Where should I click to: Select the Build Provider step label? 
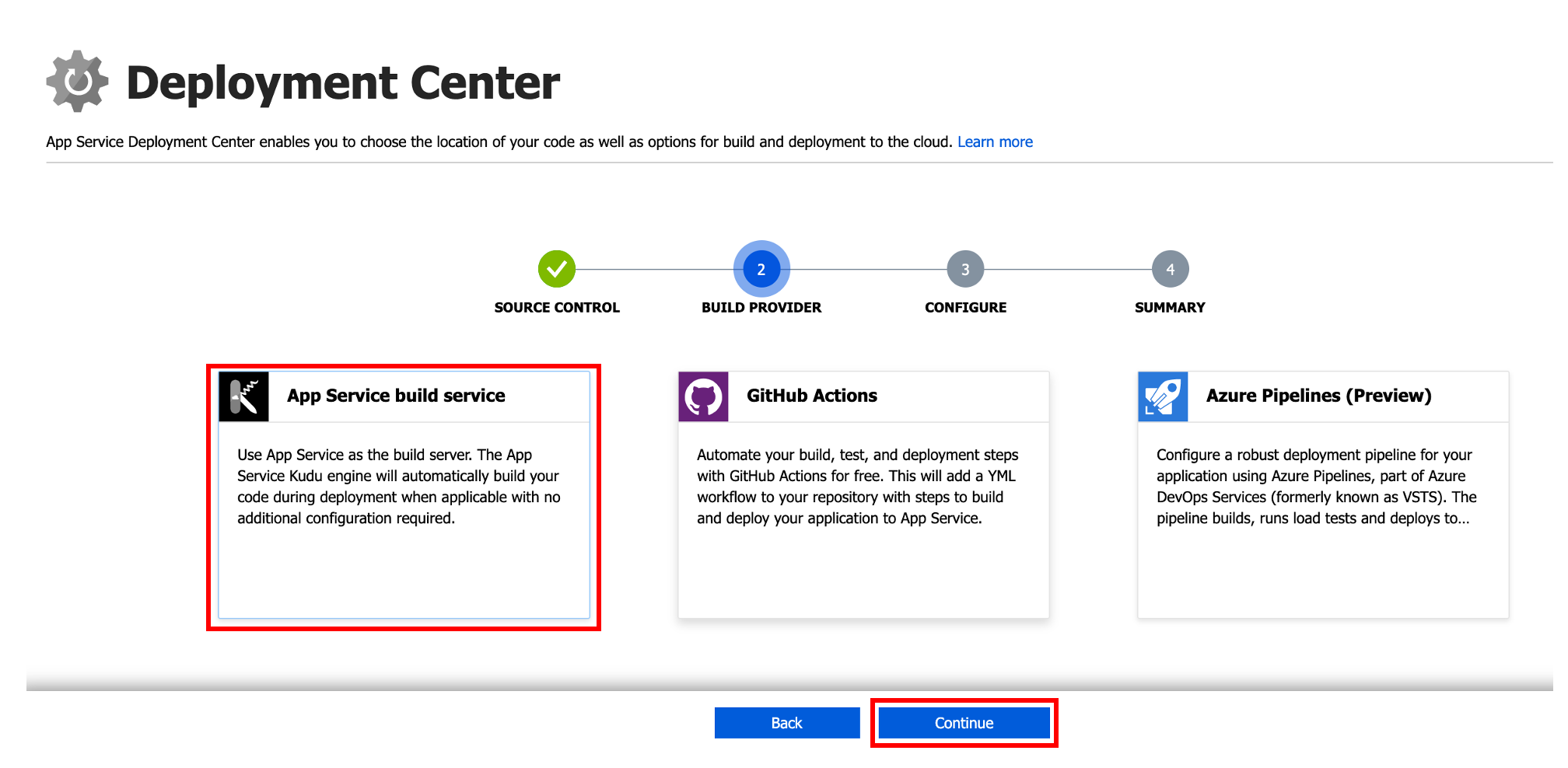(761, 308)
